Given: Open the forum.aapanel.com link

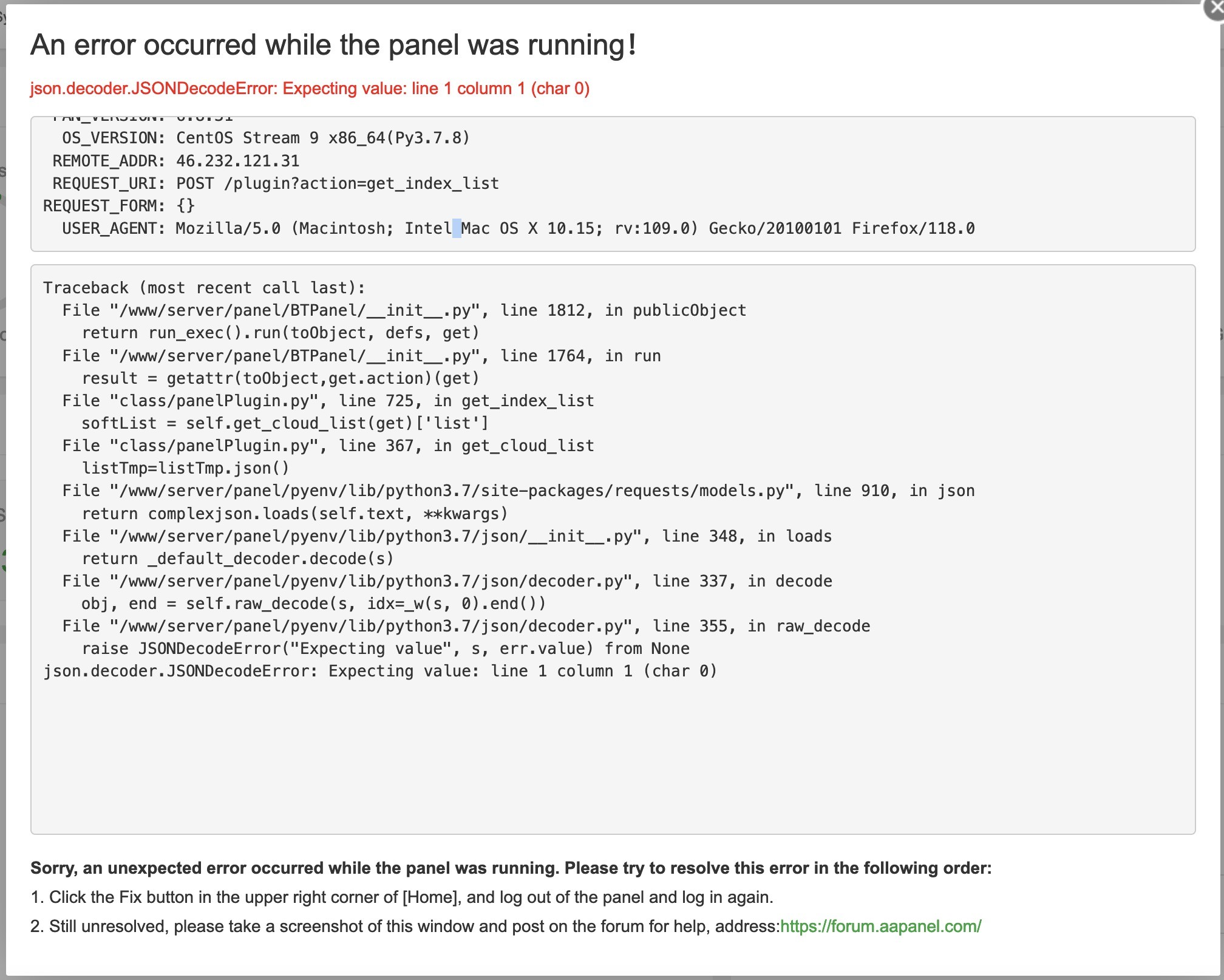Looking at the screenshot, I should 880,926.
